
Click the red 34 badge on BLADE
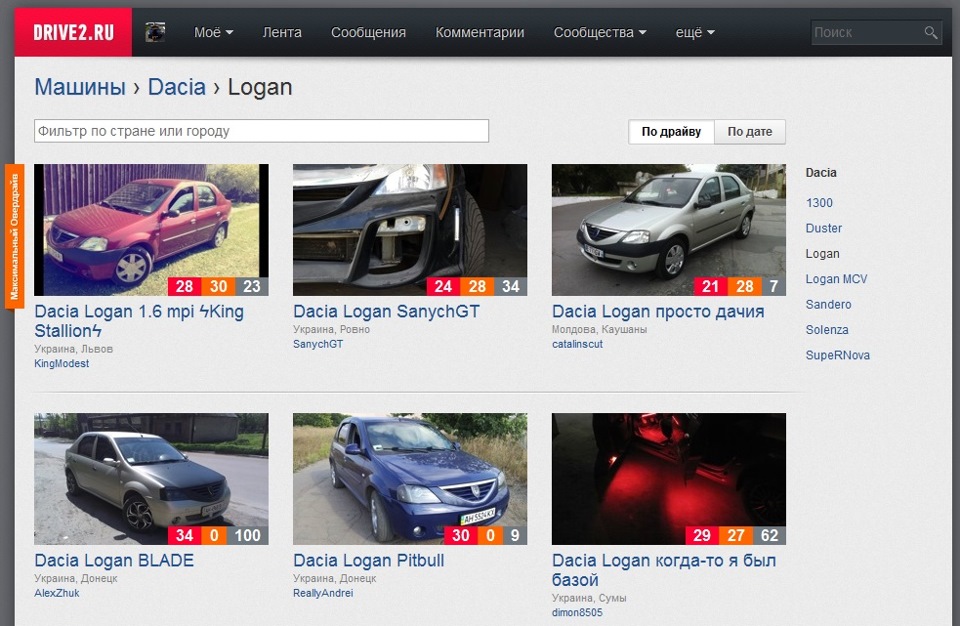point(185,535)
